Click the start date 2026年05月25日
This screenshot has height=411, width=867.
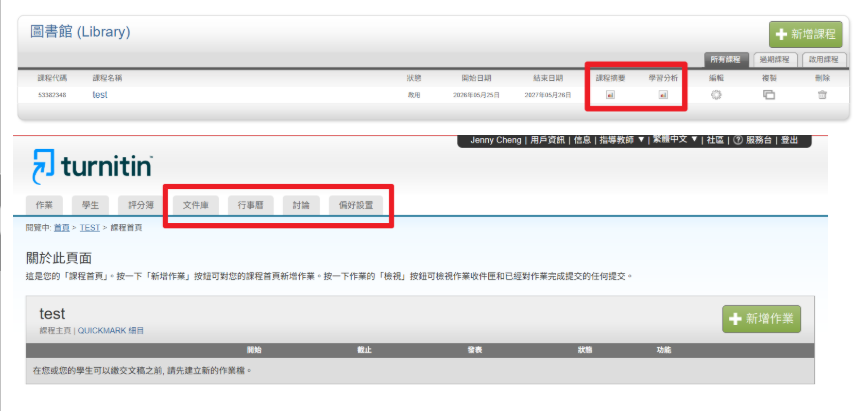(x=476, y=95)
